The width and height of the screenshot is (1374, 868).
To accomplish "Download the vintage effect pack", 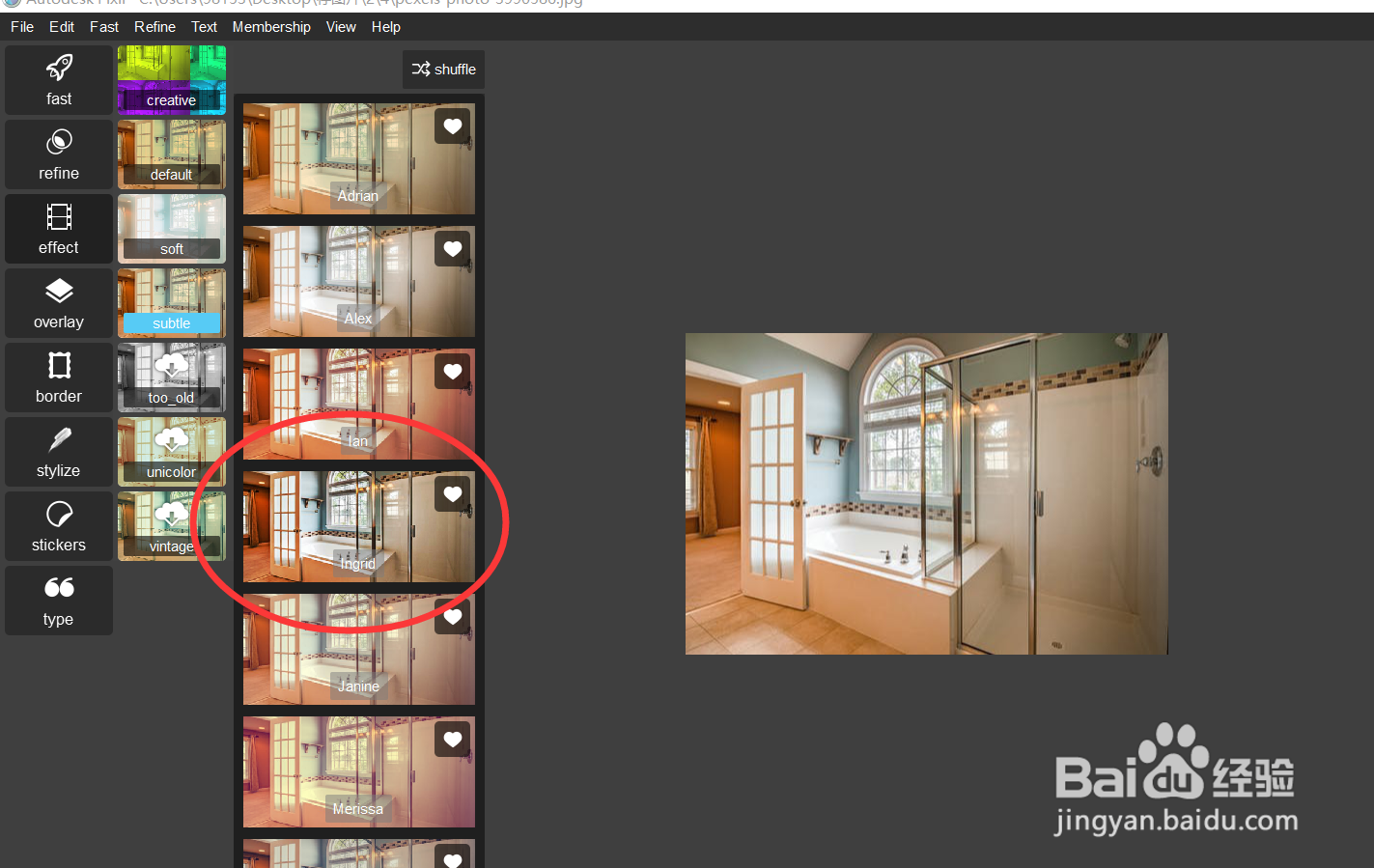I will pyautogui.click(x=172, y=526).
